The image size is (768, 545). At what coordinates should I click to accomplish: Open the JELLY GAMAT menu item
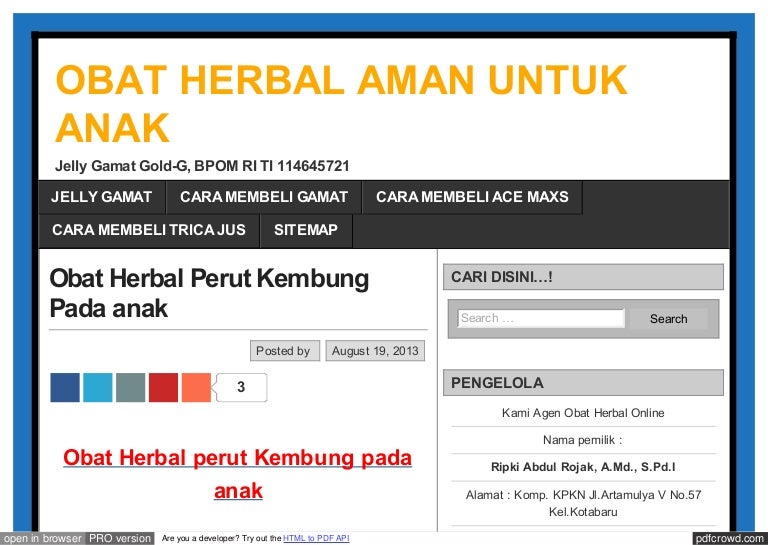pyautogui.click(x=101, y=197)
